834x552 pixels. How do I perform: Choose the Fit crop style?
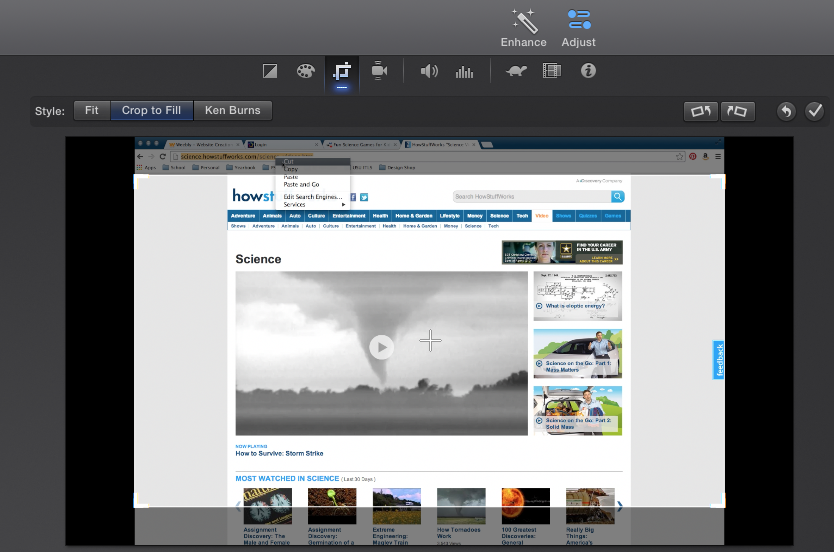point(91,111)
